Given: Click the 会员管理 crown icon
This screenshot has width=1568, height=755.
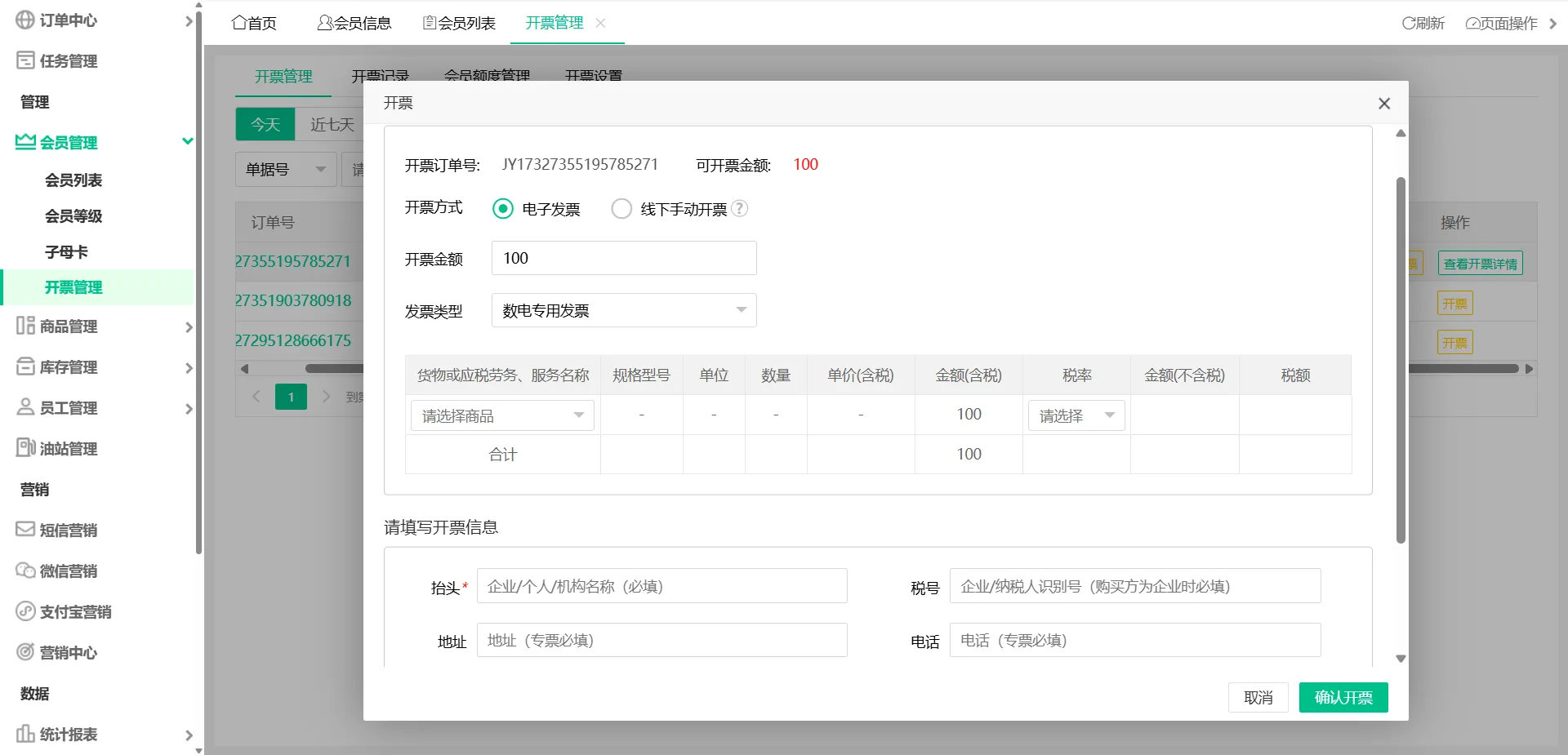Looking at the screenshot, I should (x=25, y=142).
